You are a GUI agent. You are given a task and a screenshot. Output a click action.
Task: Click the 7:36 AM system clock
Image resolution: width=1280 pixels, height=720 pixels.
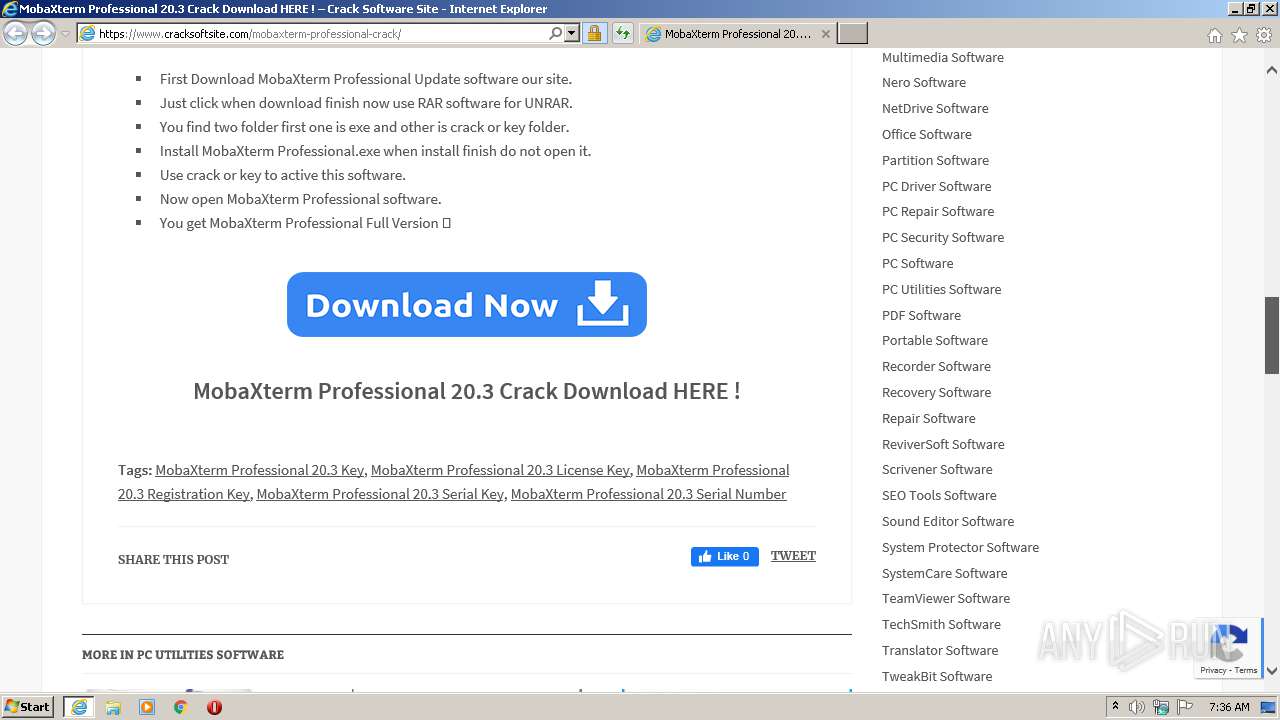tap(1229, 707)
